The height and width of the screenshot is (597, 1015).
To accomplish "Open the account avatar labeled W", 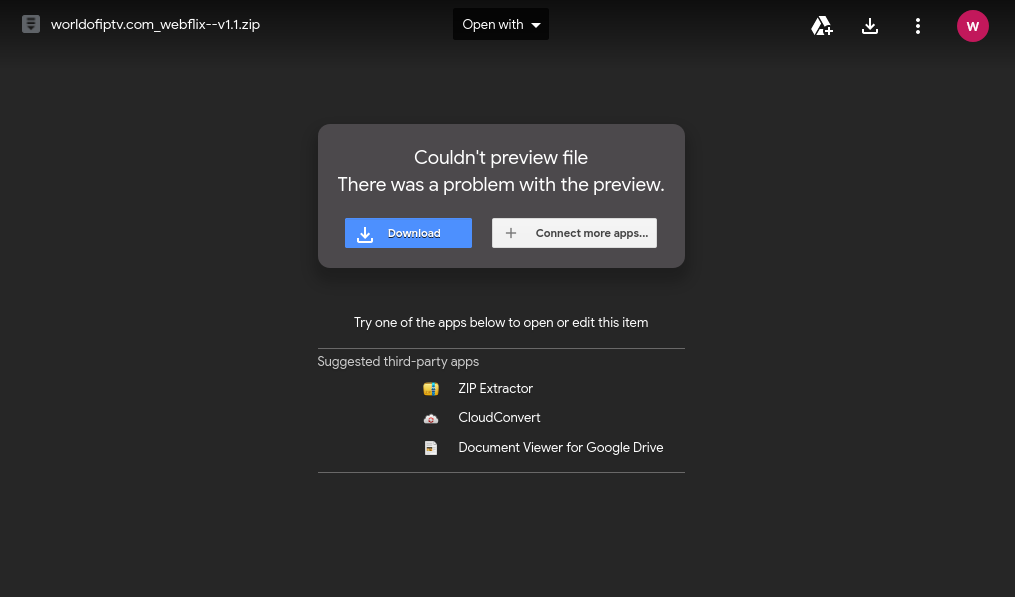I will click(972, 26).
